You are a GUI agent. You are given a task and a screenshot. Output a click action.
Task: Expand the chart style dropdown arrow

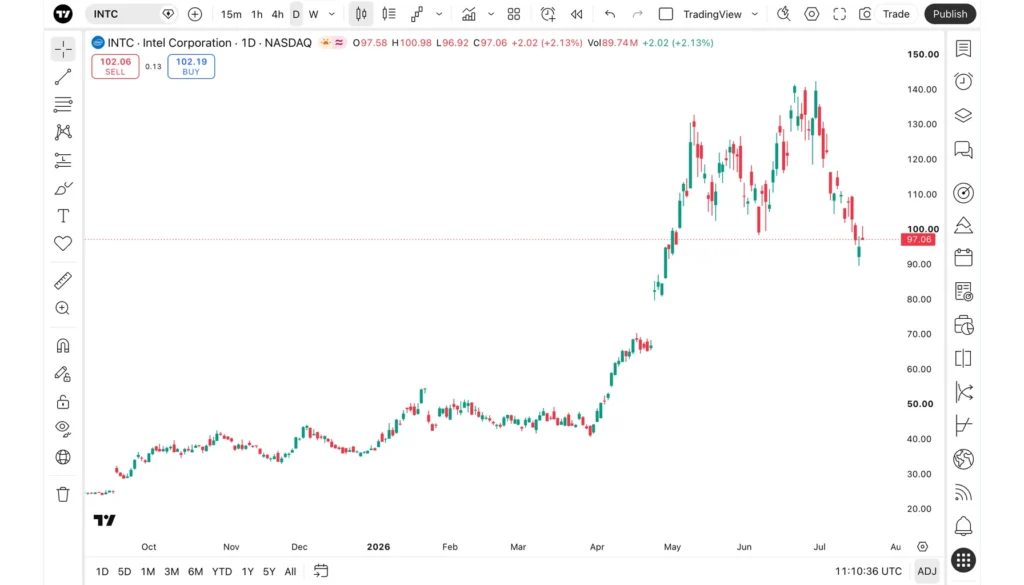(x=439, y=14)
